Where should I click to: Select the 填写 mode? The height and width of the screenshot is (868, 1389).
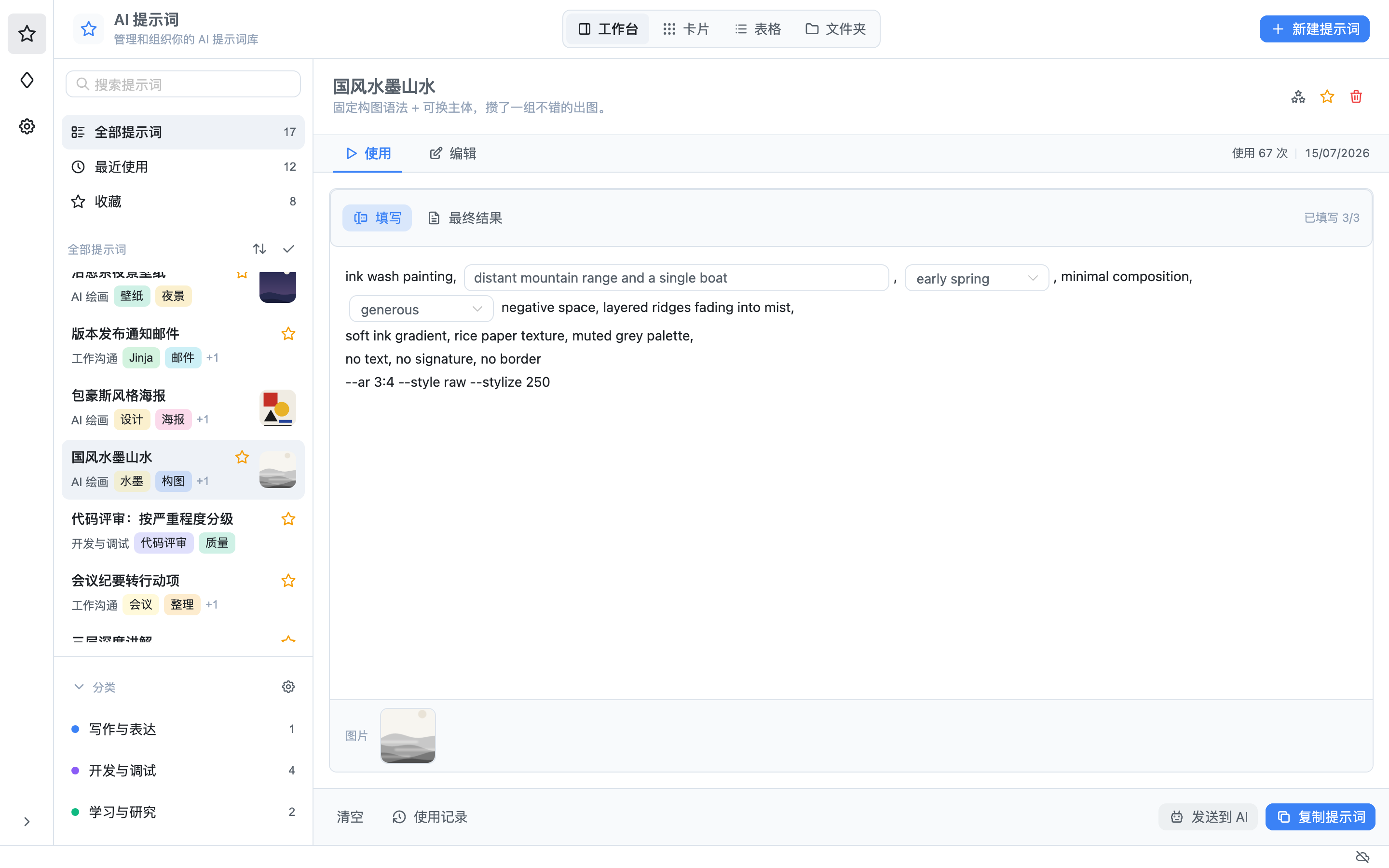377,218
